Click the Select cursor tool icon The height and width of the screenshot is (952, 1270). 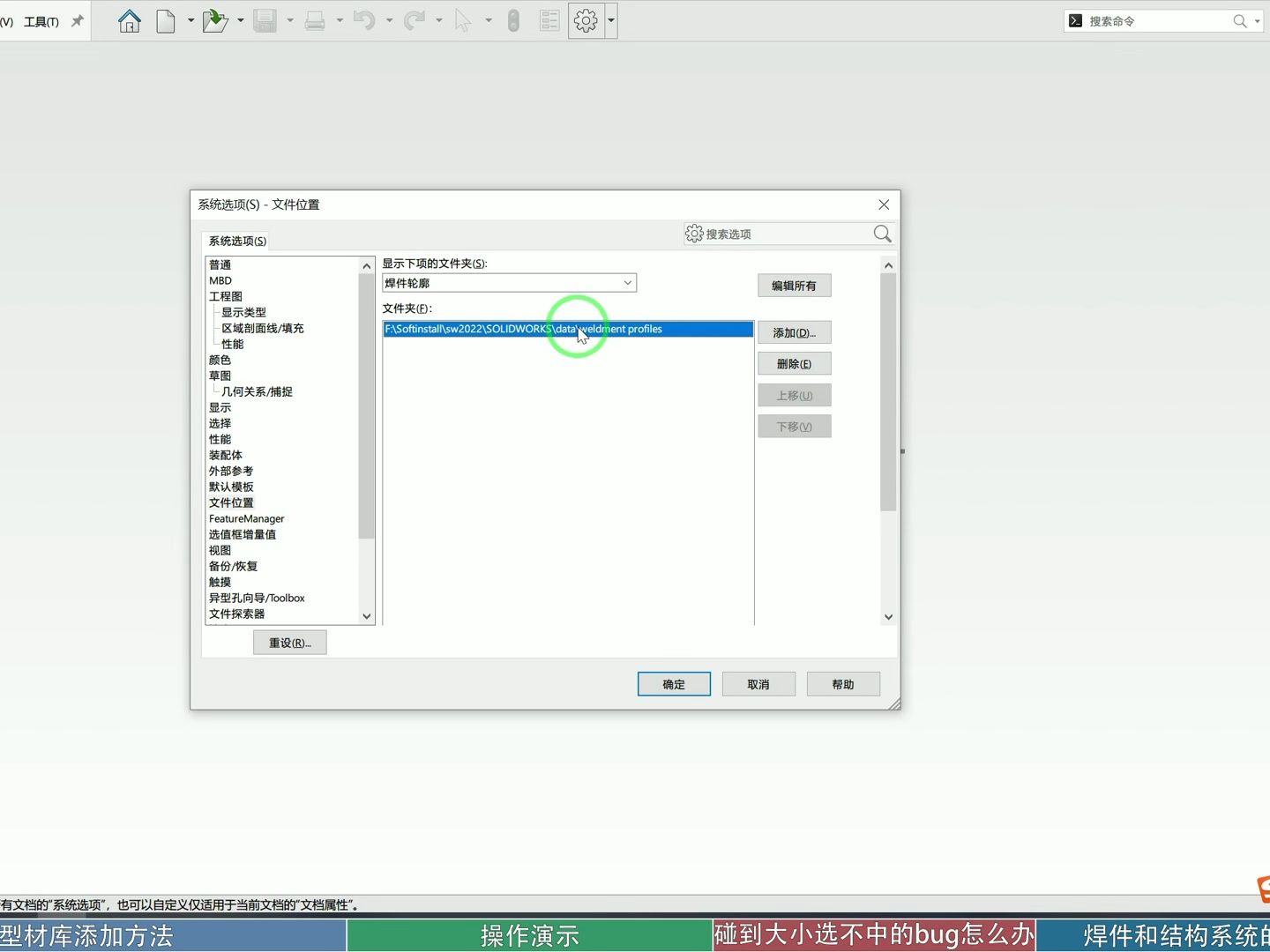(x=463, y=20)
